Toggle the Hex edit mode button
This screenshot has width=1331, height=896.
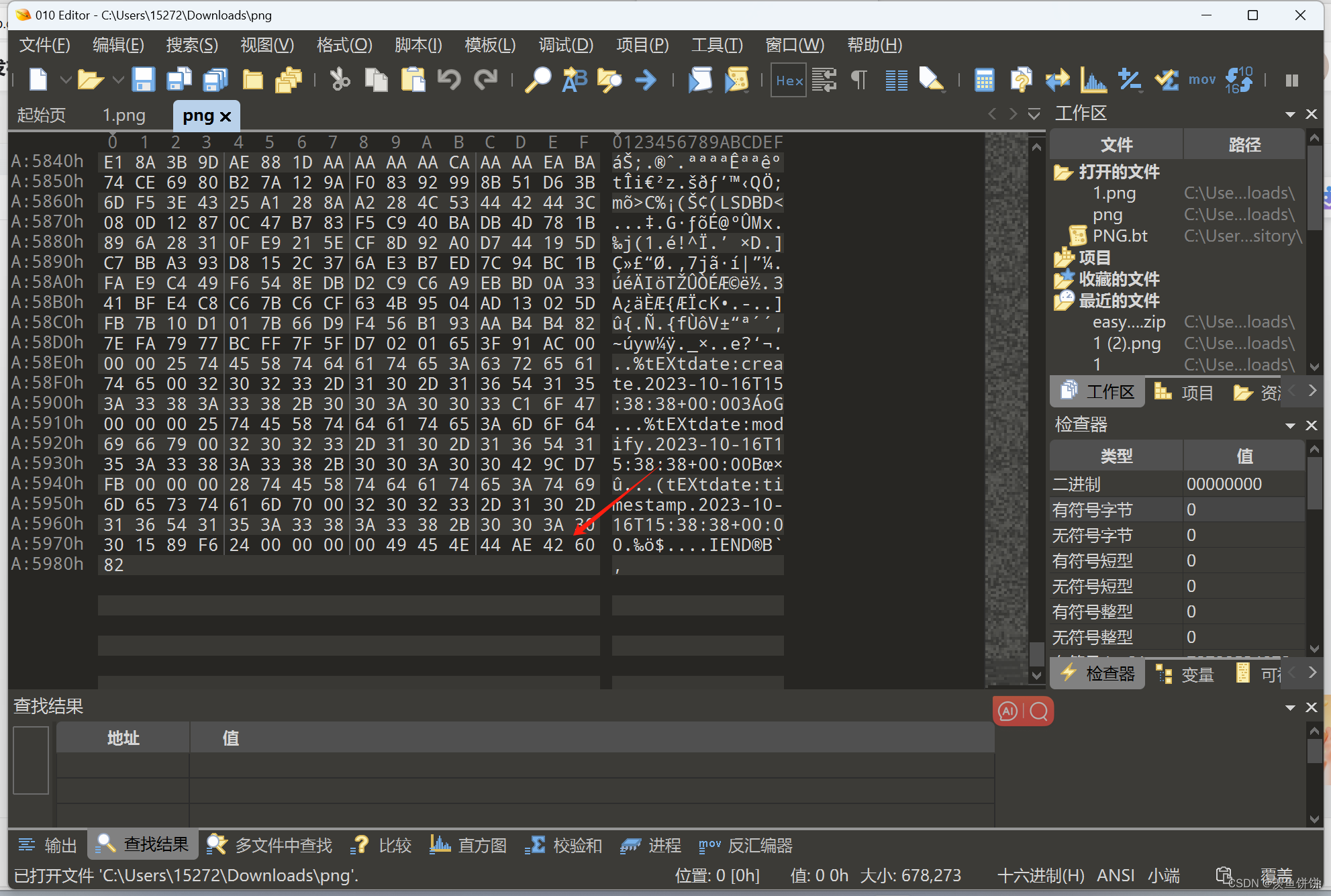click(x=789, y=80)
